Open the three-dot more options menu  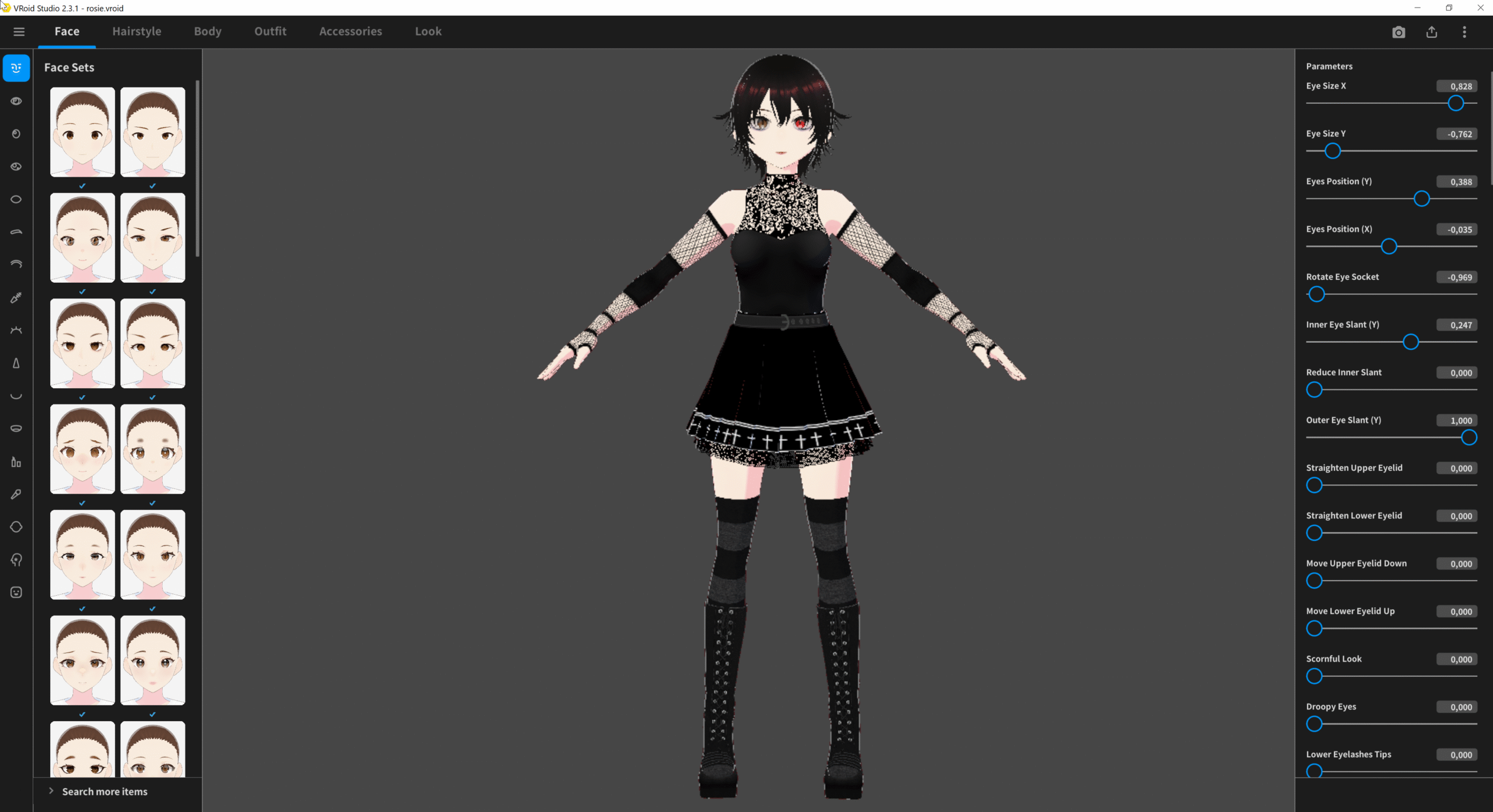coord(1464,32)
